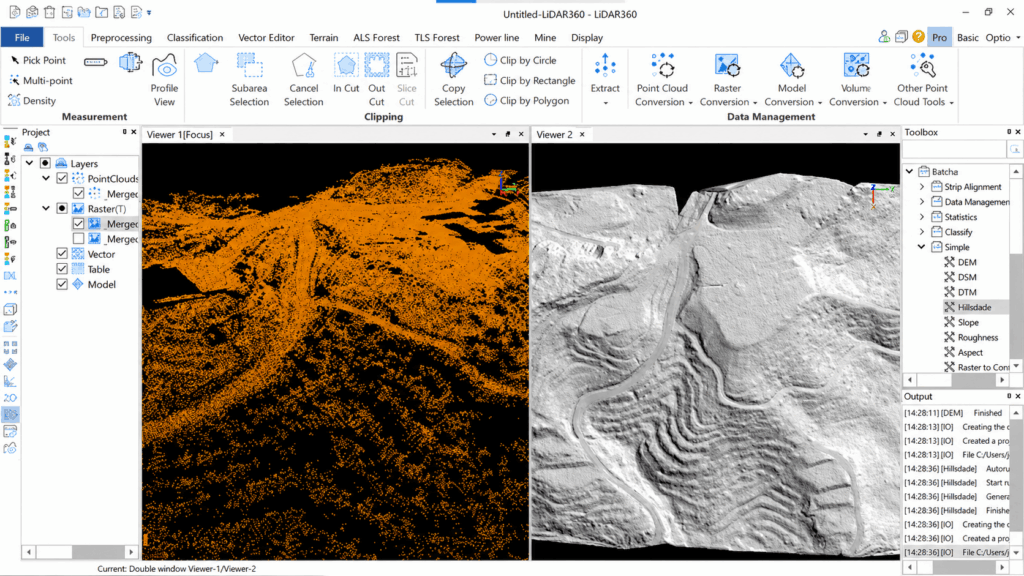1024x576 pixels.
Task: Check the unchecked Merged raster layer
Action: coord(78,239)
